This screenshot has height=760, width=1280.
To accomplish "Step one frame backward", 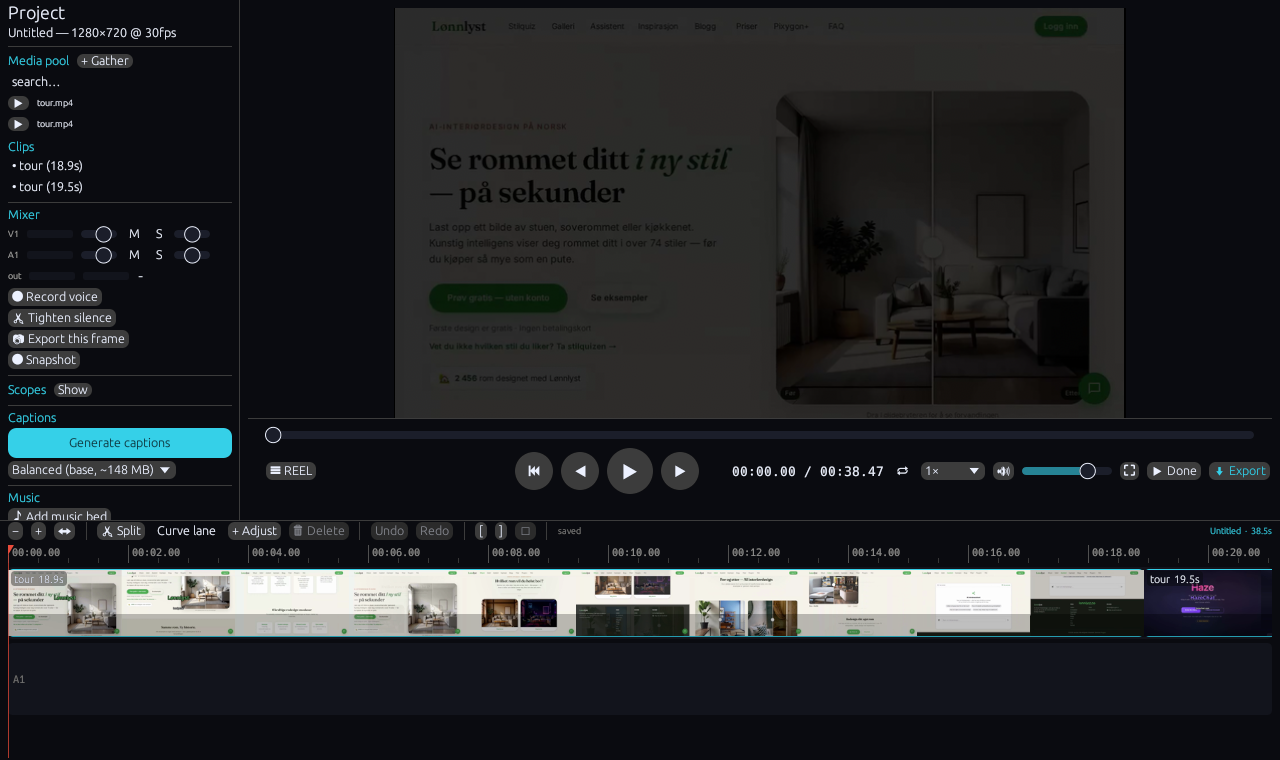I will coord(580,471).
